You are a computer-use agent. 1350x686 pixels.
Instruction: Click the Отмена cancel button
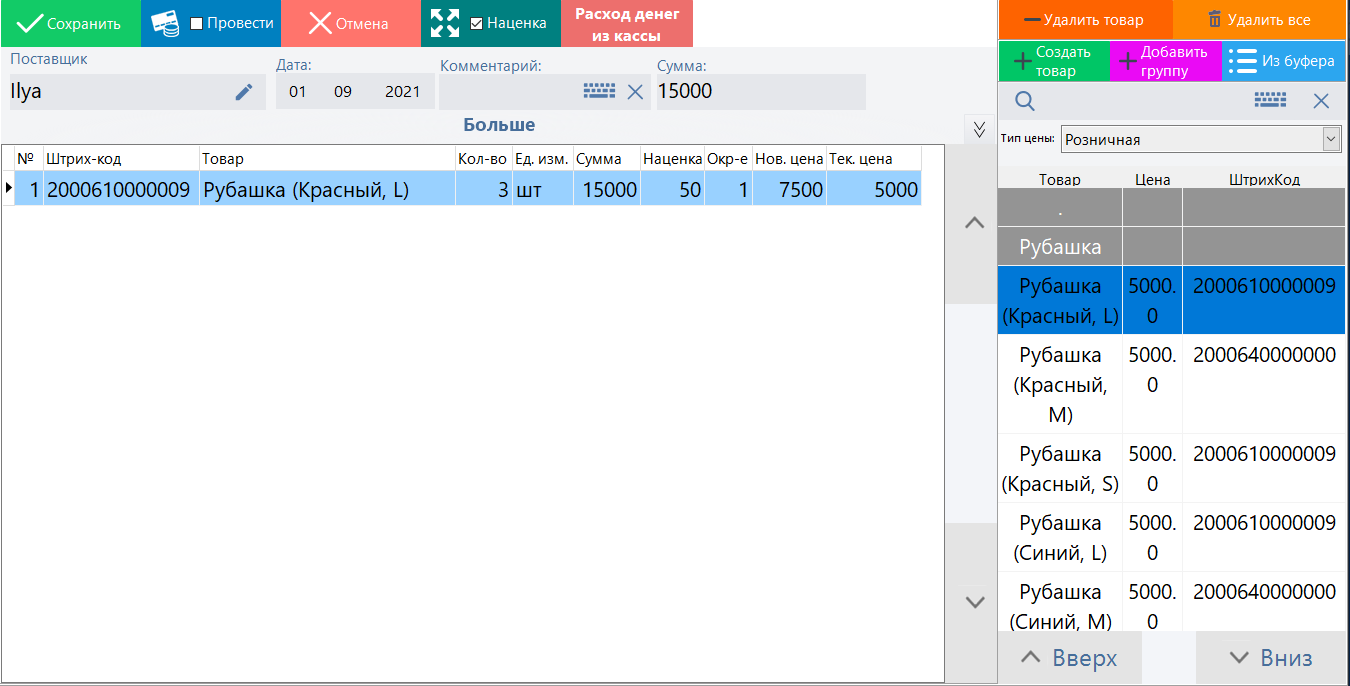(x=349, y=23)
